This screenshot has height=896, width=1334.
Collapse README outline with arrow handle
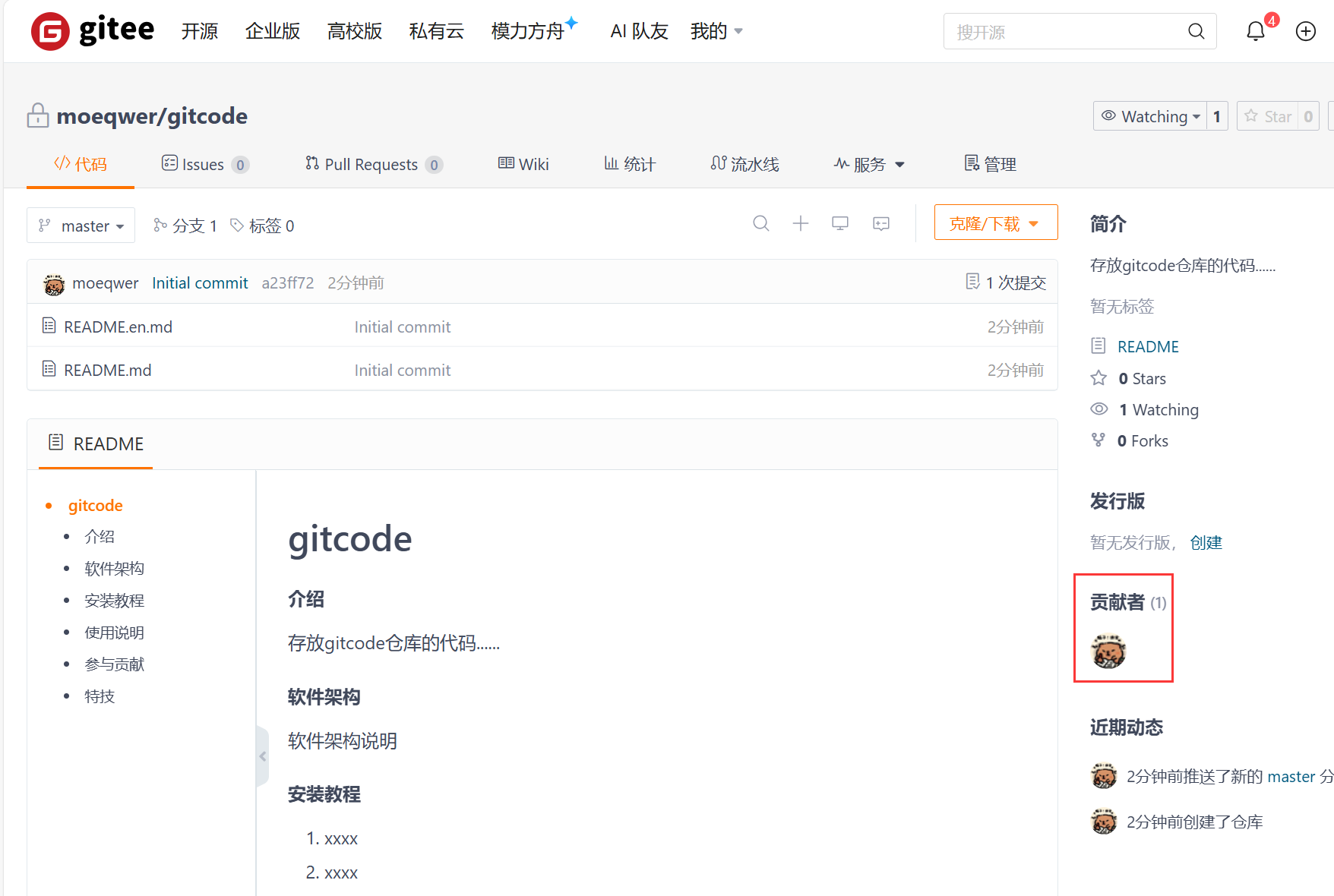tap(263, 756)
